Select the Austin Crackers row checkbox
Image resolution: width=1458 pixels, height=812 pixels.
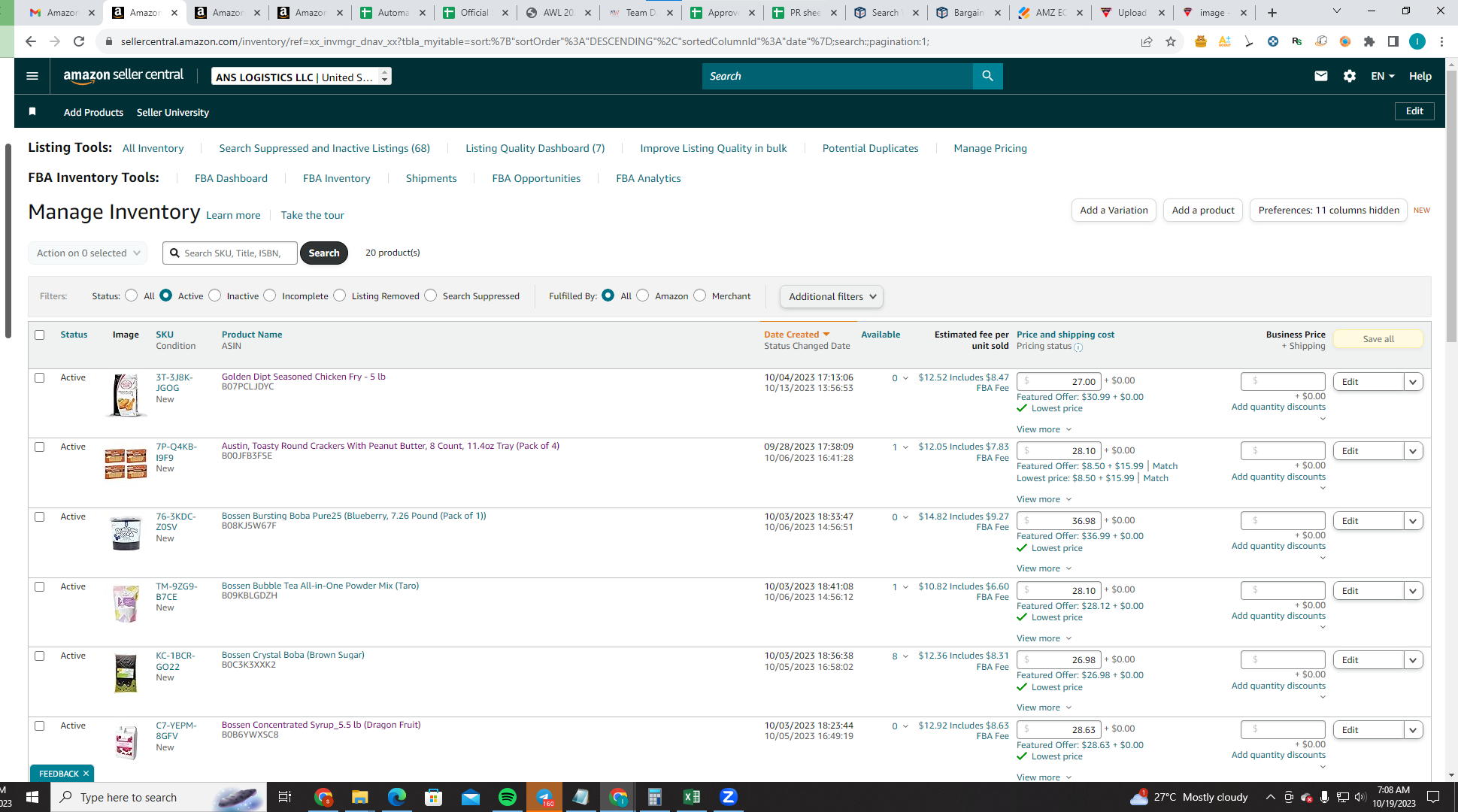[x=40, y=447]
